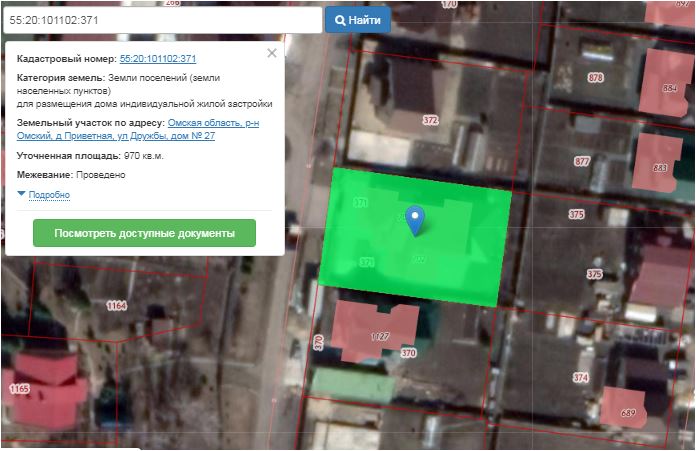Select parcel labeled 877
This screenshot has height=451, width=696.
(582, 161)
